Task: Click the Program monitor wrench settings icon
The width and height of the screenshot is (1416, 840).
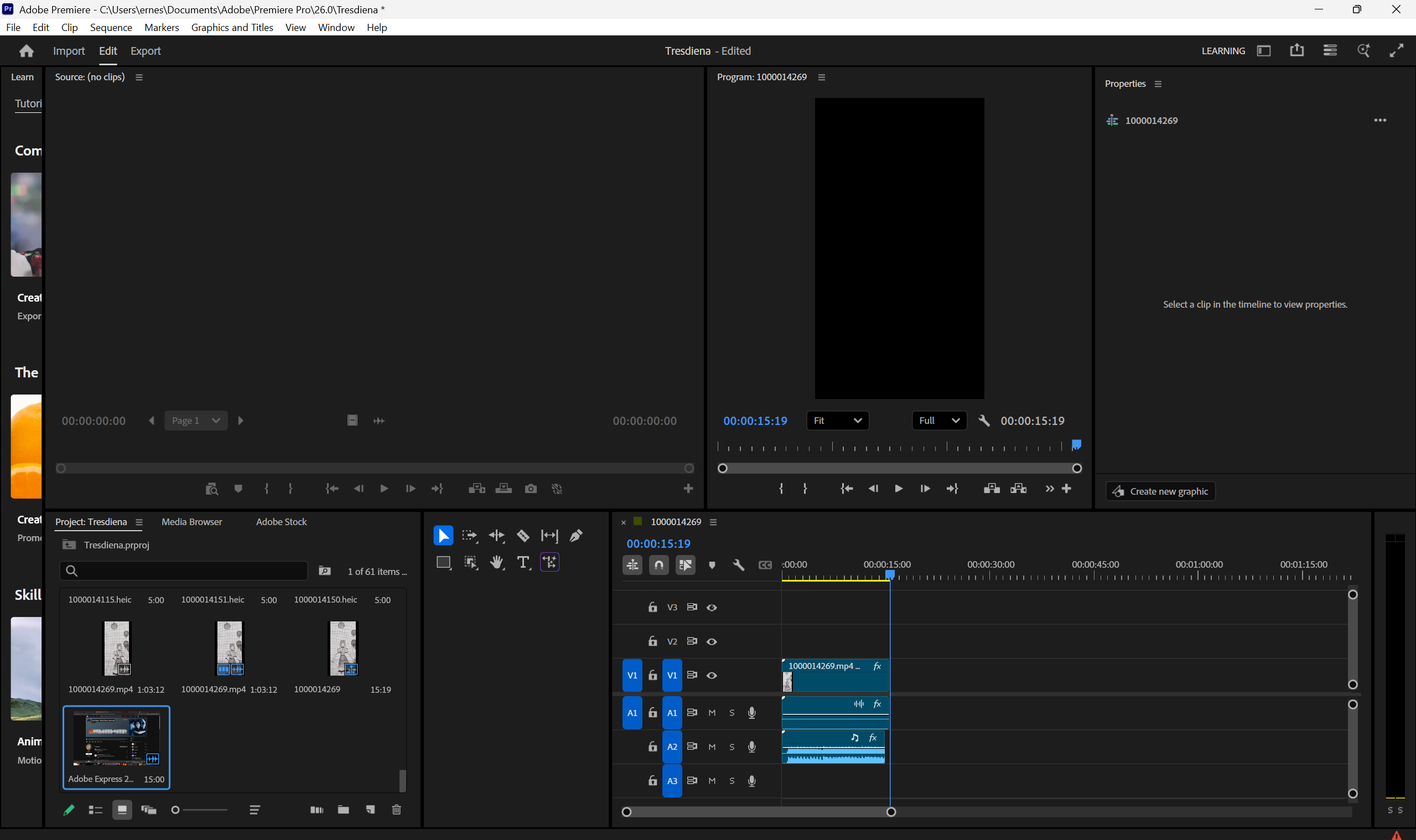Action: (984, 421)
